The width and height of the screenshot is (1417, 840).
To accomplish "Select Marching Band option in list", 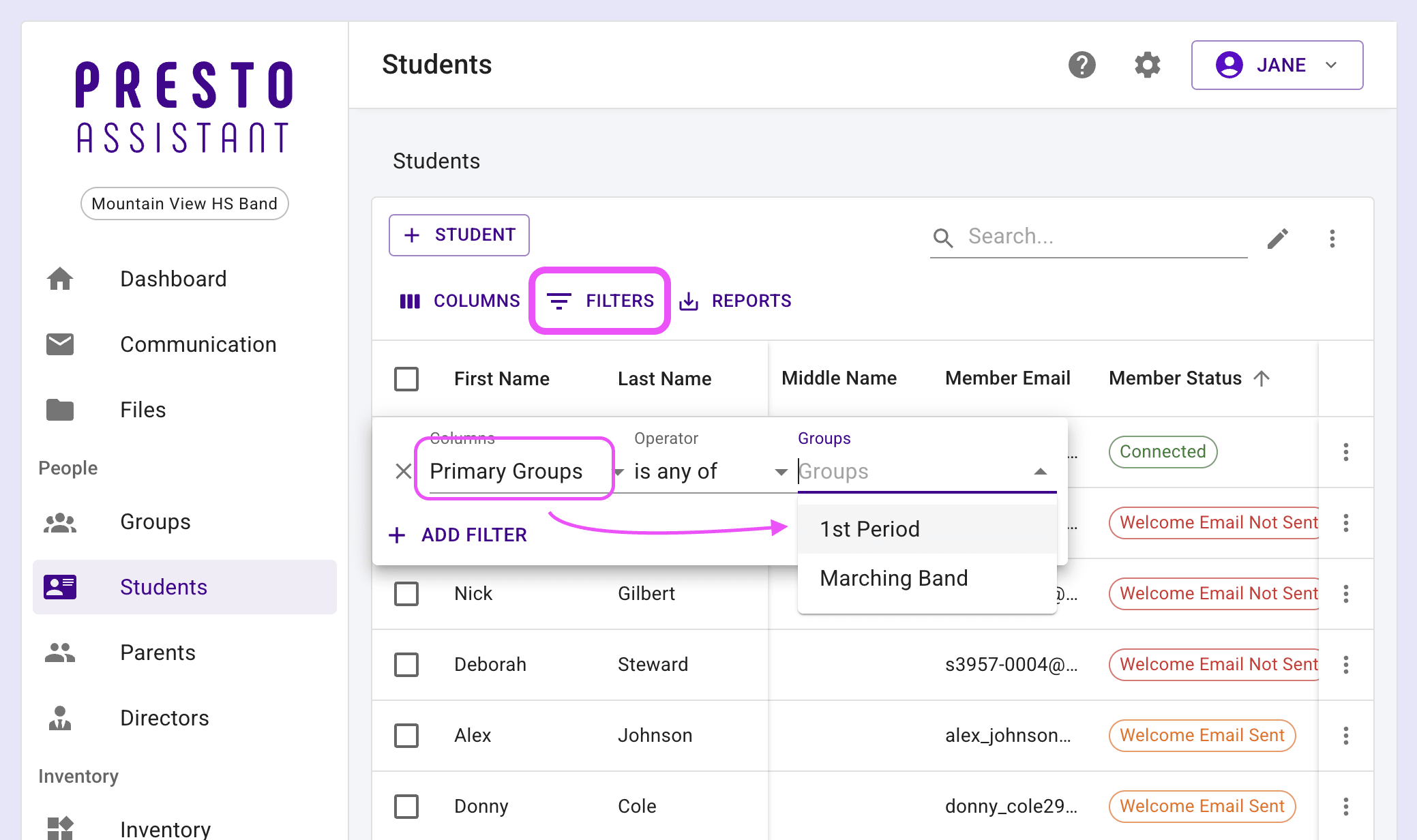I will tap(893, 578).
